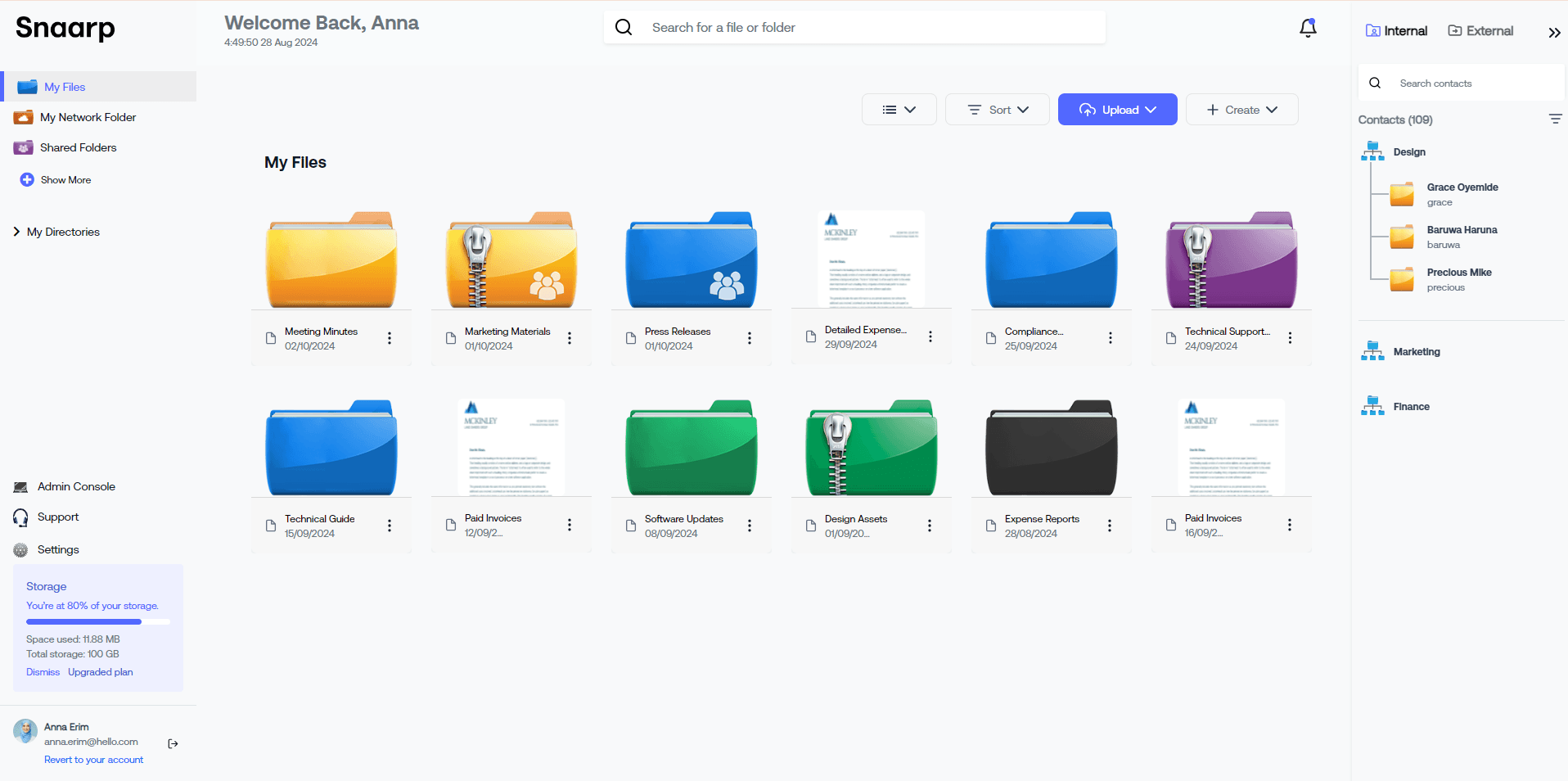Click the Search contacts field
This screenshot has height=781, width=1568.
(x=1461, y=83)
